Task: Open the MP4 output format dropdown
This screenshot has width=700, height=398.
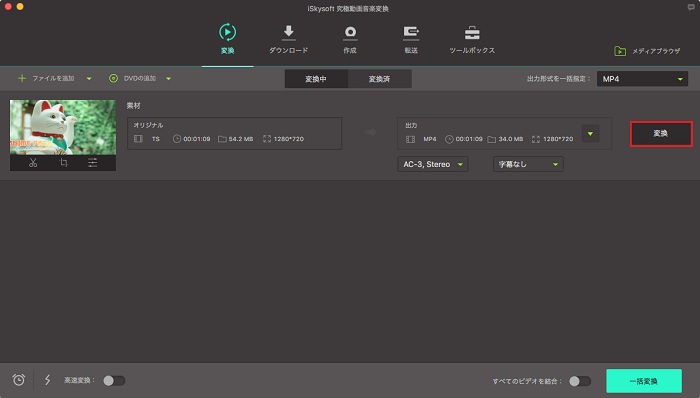Action: pos(642,79)
